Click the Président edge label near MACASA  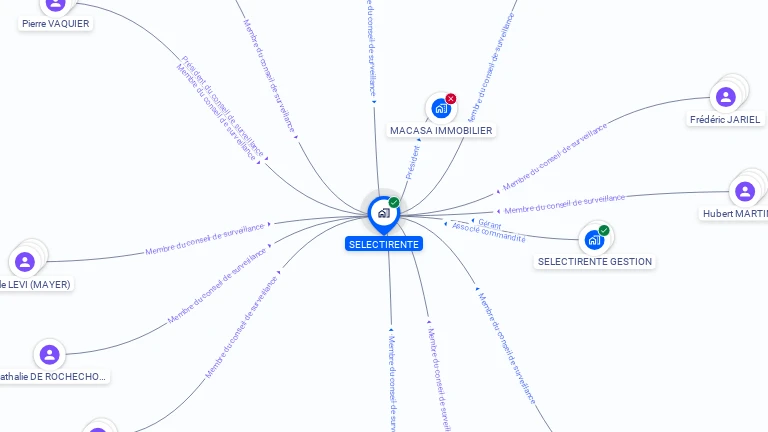412,163
